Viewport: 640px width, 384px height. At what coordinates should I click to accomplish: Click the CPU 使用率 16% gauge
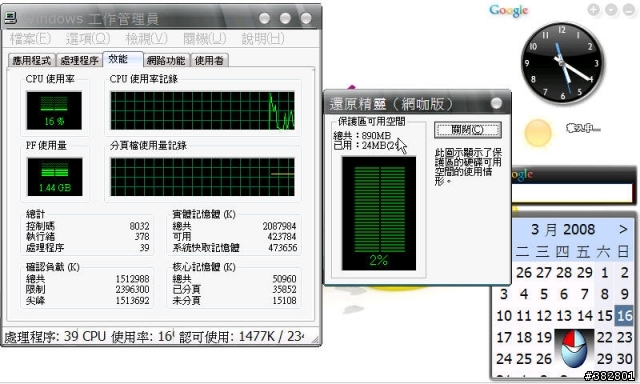click(54, 111)
